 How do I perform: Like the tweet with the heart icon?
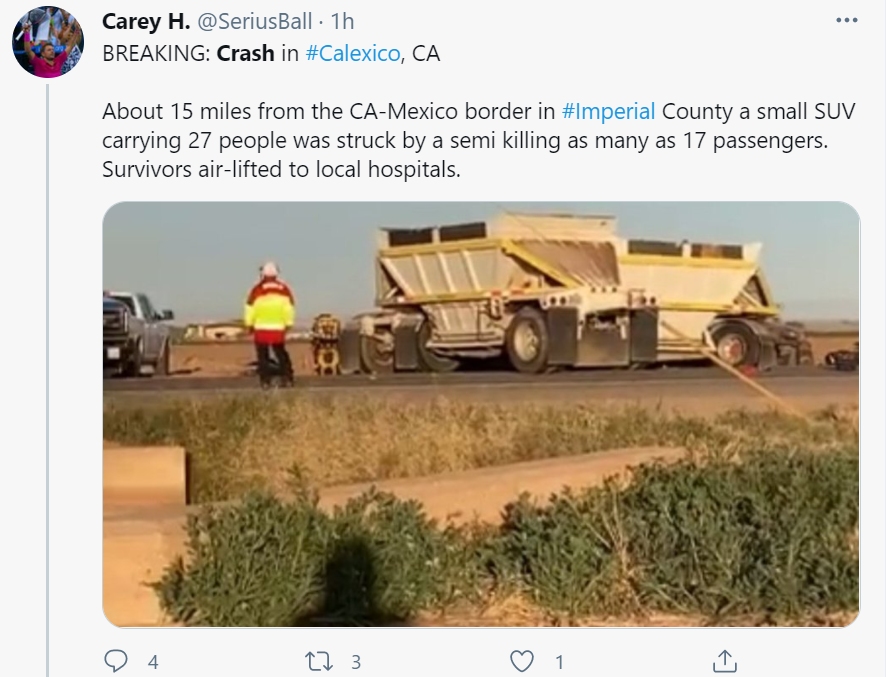522,661
